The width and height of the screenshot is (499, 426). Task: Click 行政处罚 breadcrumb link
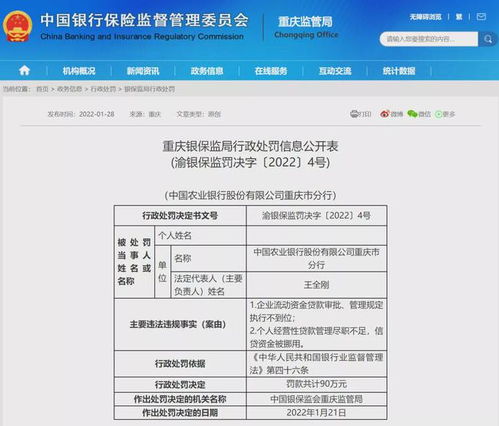click(103, 89)
